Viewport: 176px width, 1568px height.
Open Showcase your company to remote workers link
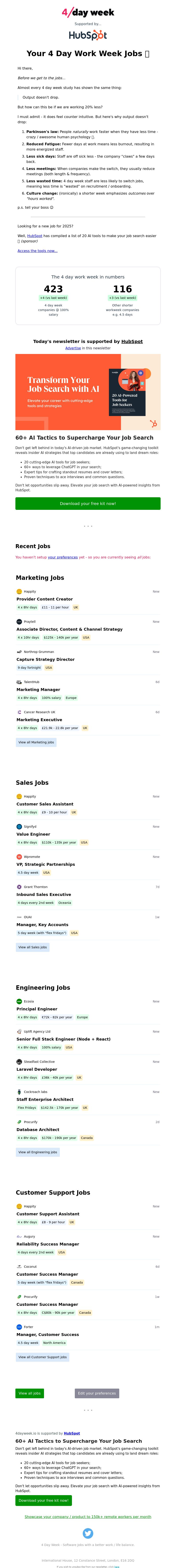coord(88,1516)
